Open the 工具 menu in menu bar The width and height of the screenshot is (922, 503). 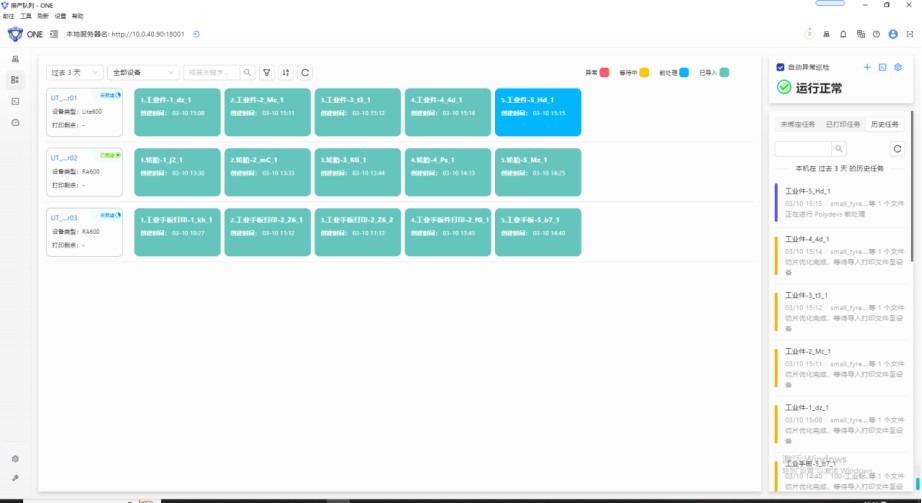click(x=26, y=17)
